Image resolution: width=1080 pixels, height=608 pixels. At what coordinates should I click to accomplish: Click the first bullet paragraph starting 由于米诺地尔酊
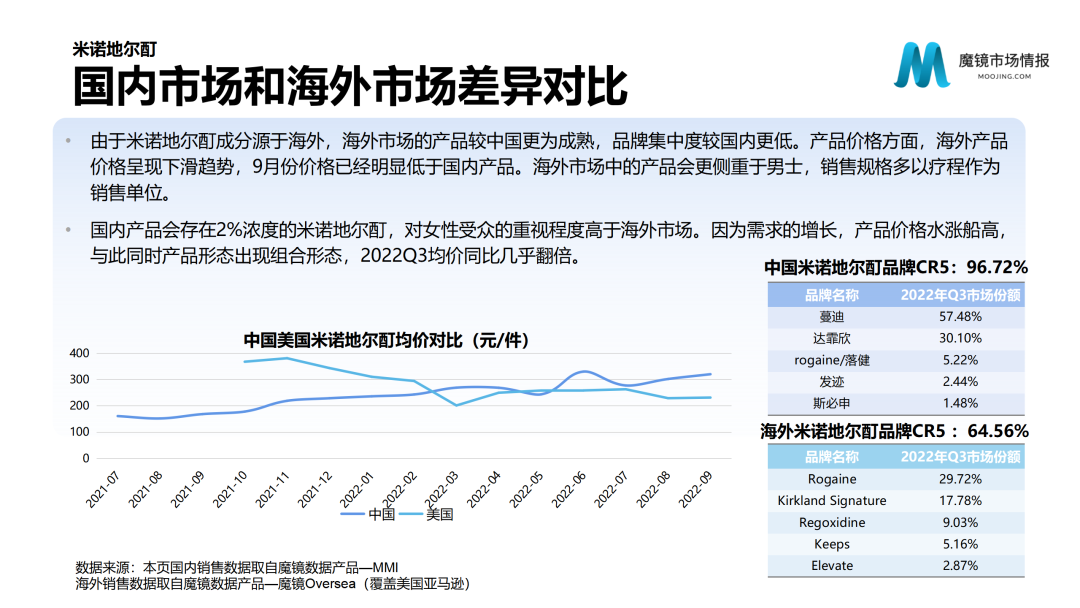point(549,167)
